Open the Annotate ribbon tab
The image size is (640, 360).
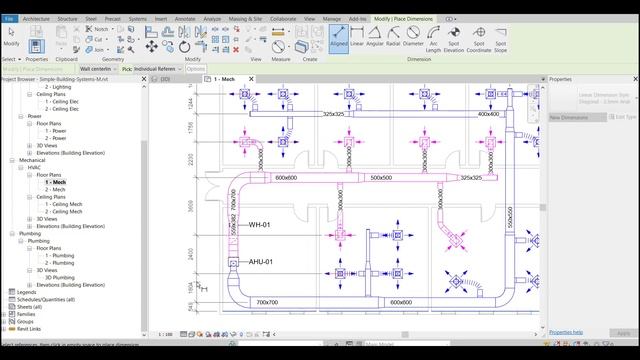pyautogui.click(x=185, y=19)
